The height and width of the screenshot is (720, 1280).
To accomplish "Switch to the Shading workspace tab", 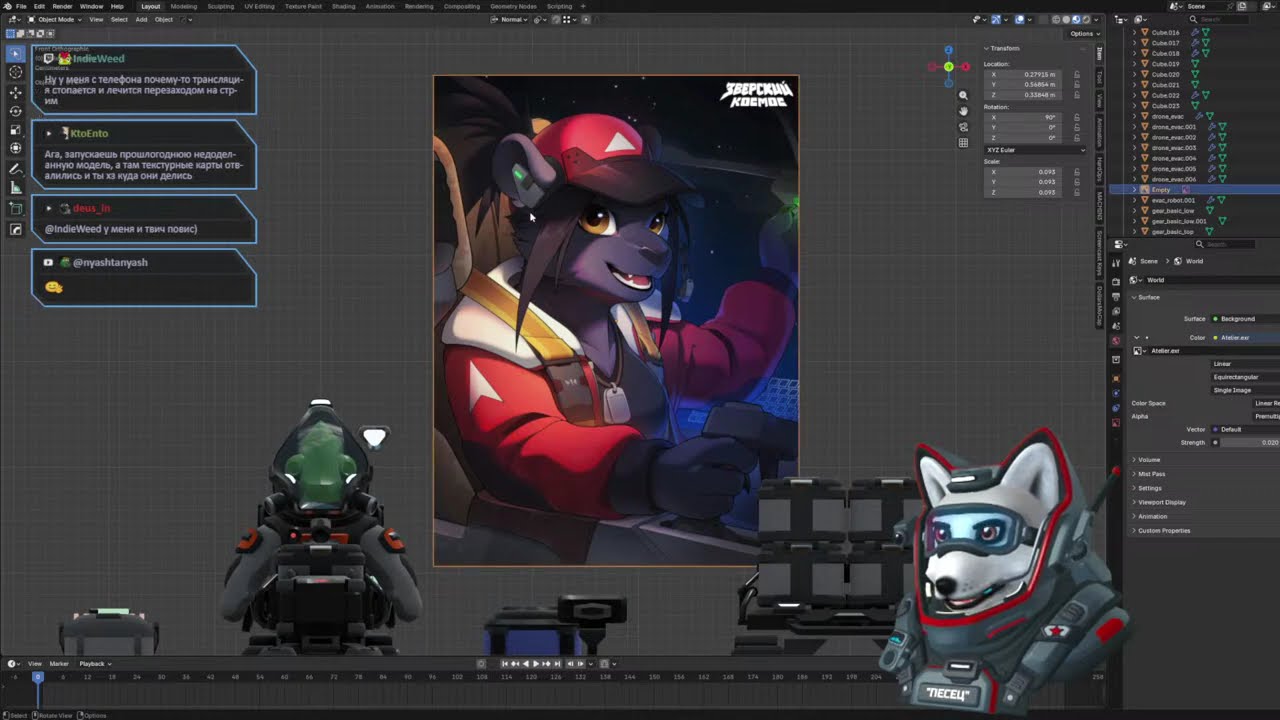I will pyautogui.click(x=343, y=6).
